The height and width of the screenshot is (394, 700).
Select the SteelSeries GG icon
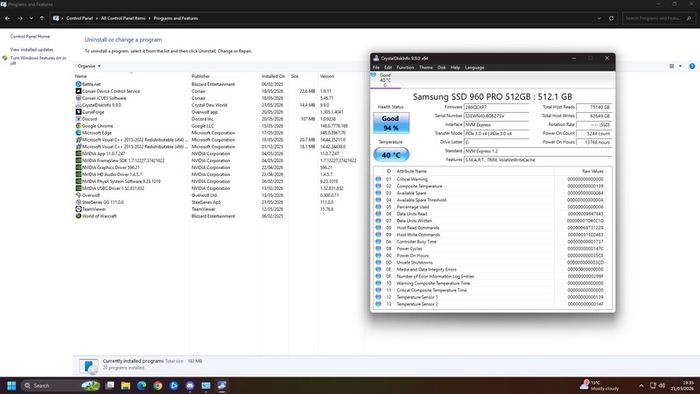point(78,202)
